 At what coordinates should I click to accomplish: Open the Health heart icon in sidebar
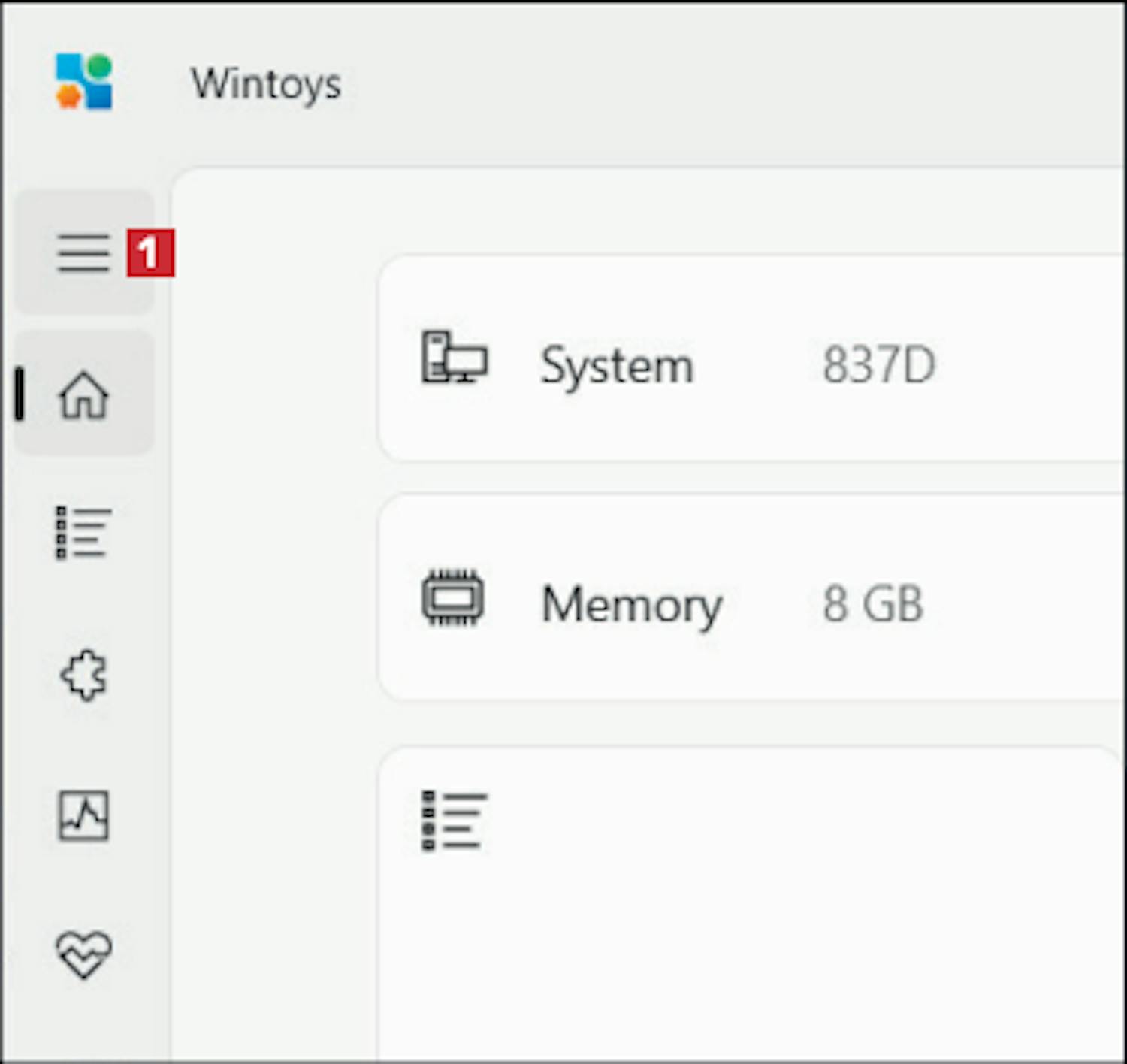coord(83,954)
